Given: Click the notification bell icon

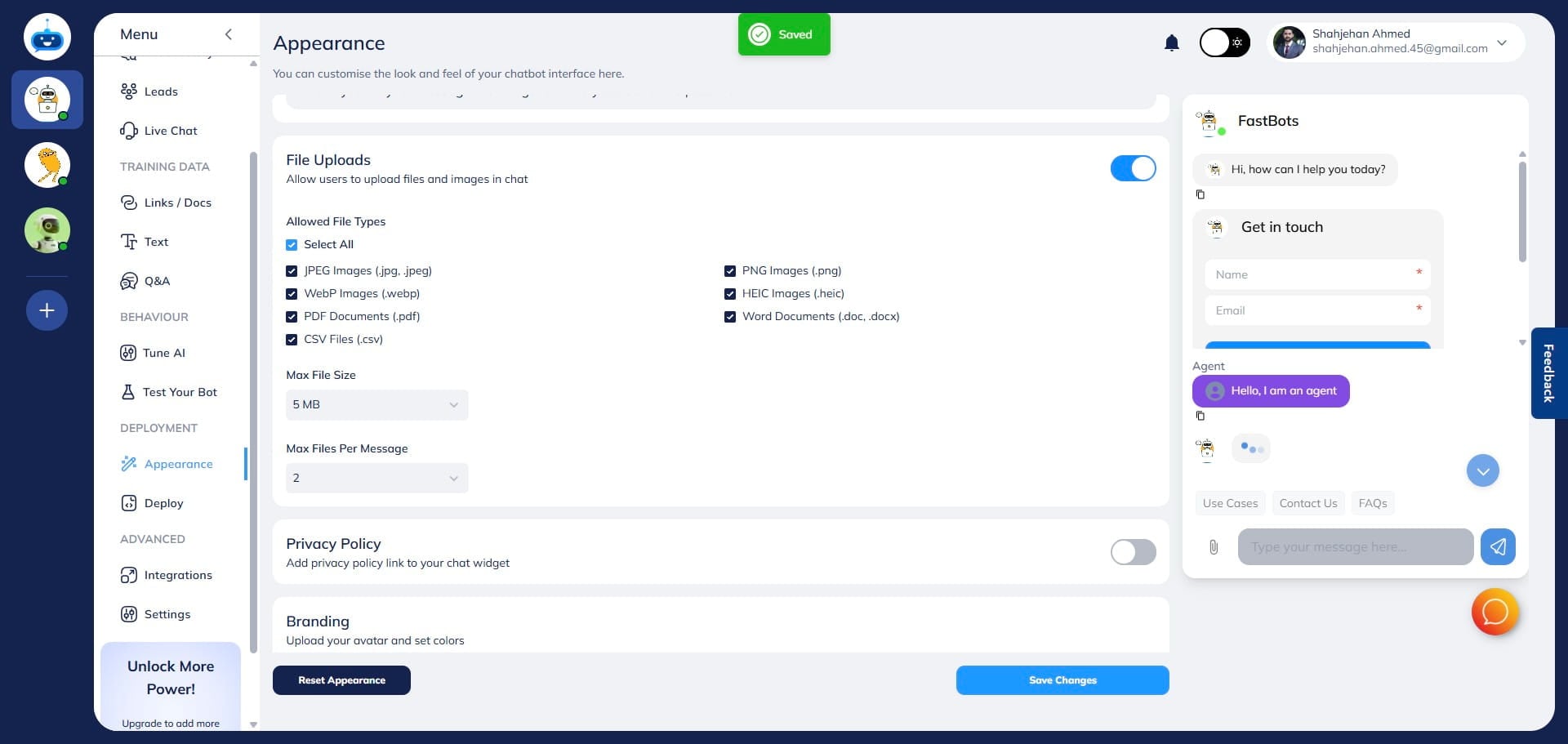Looking at the screenshot, I should point(1172,42).
